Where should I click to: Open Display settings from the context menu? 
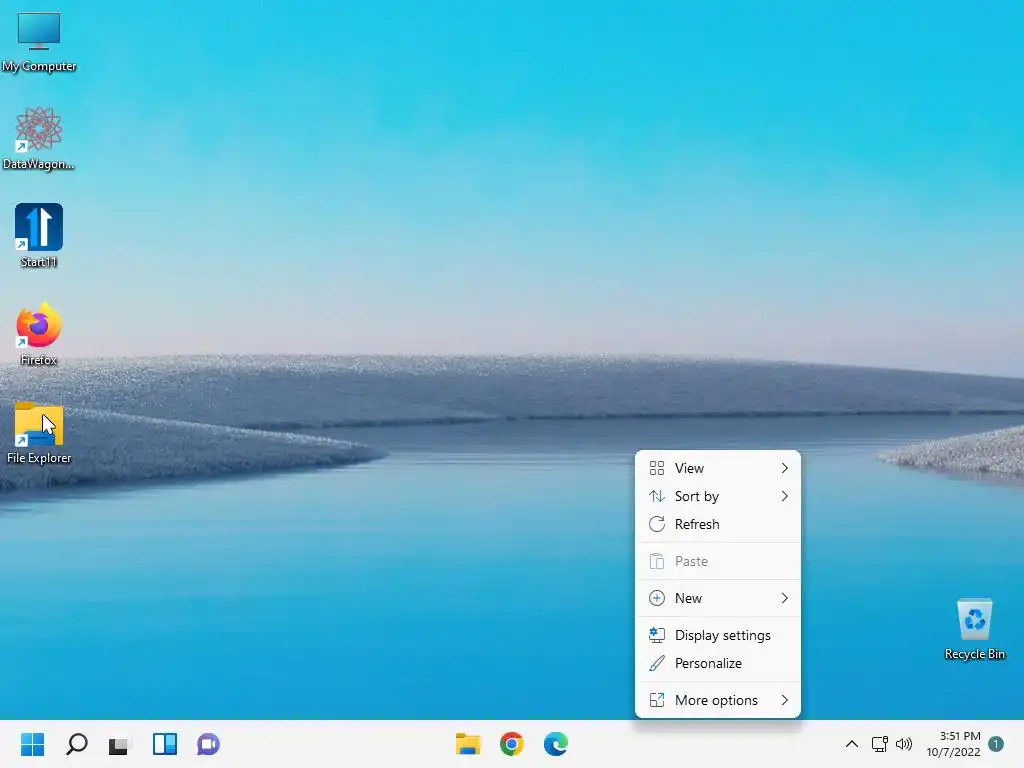click(718, 635)
